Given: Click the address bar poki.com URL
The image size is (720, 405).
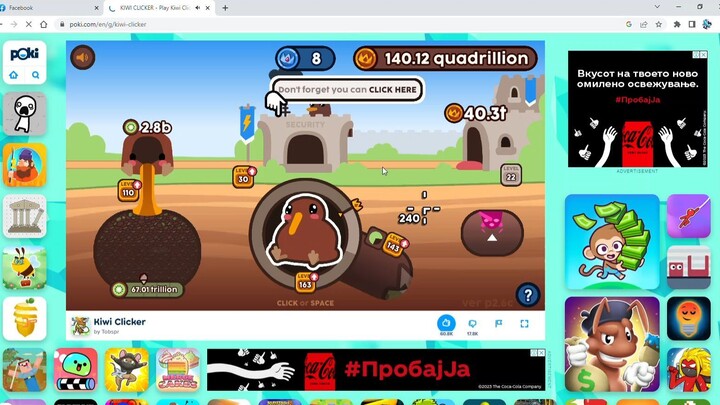Looking at the screenshot, I should click(108, 24).
